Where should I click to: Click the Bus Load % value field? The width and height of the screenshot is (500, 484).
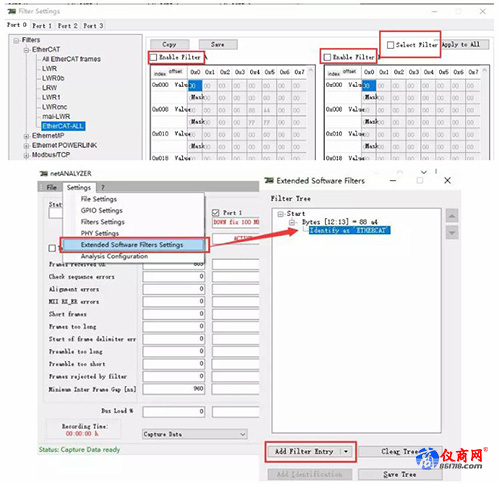(174, 412)
